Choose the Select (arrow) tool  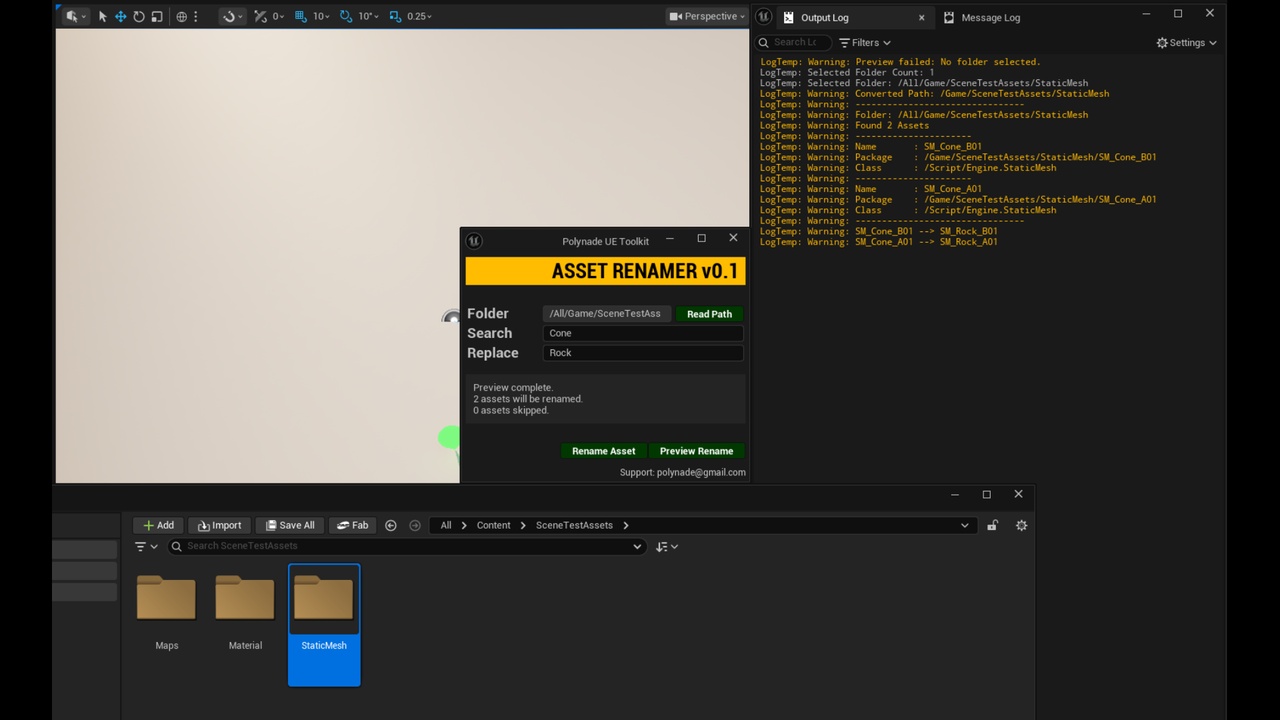point(102,16)
